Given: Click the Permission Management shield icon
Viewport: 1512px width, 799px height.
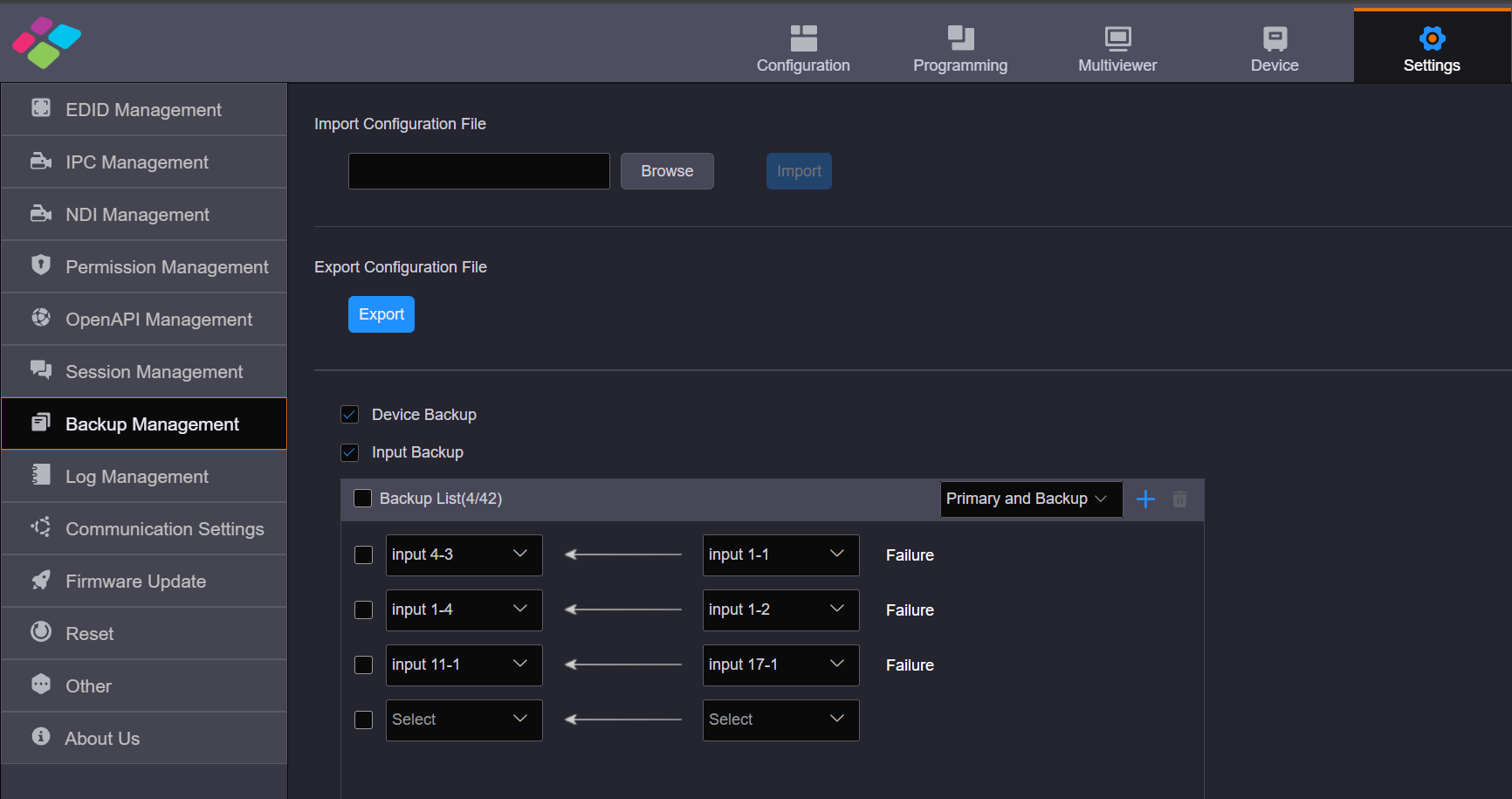Looking at the screenshot, I should tap(41, 265).
